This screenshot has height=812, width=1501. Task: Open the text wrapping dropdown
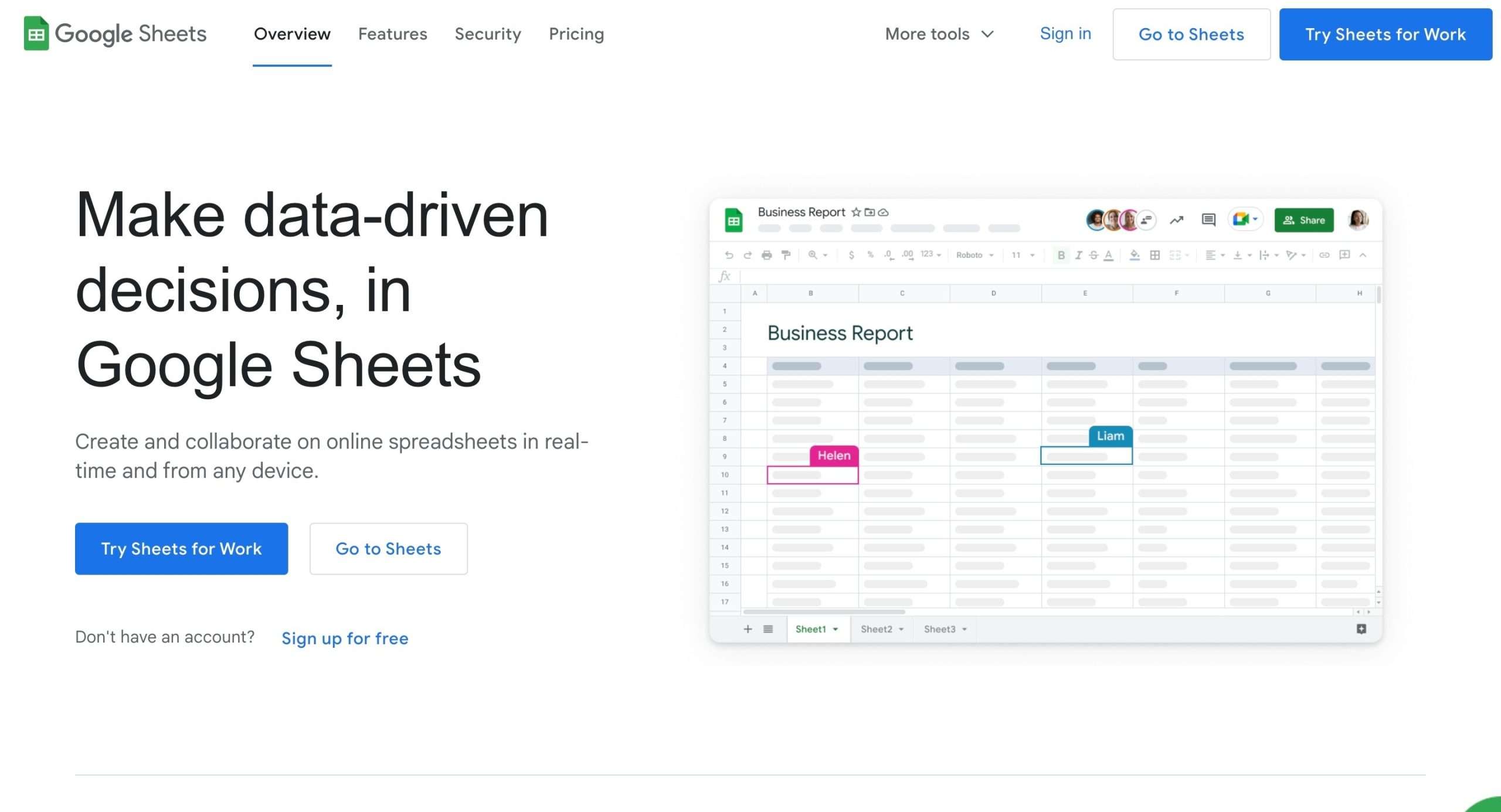pos(1269,255)
